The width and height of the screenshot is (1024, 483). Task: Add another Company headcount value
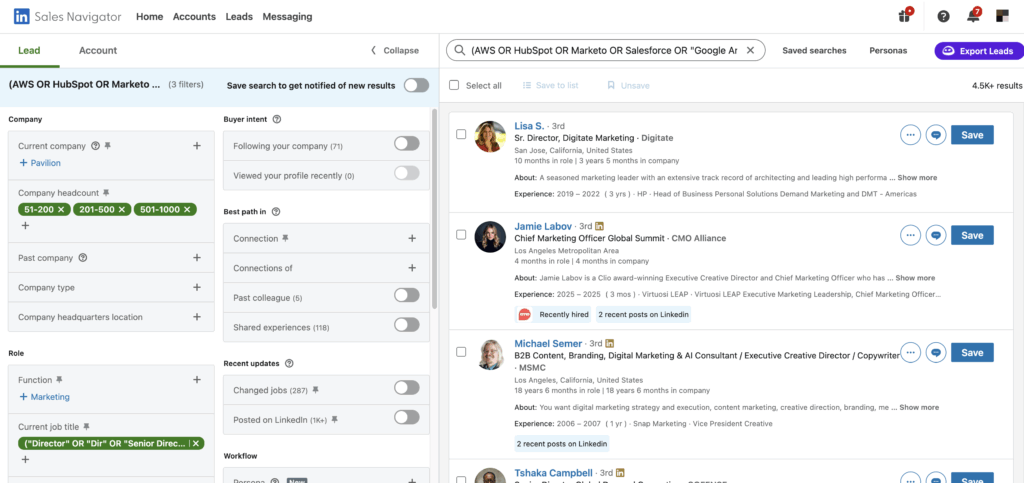point(25,226)
